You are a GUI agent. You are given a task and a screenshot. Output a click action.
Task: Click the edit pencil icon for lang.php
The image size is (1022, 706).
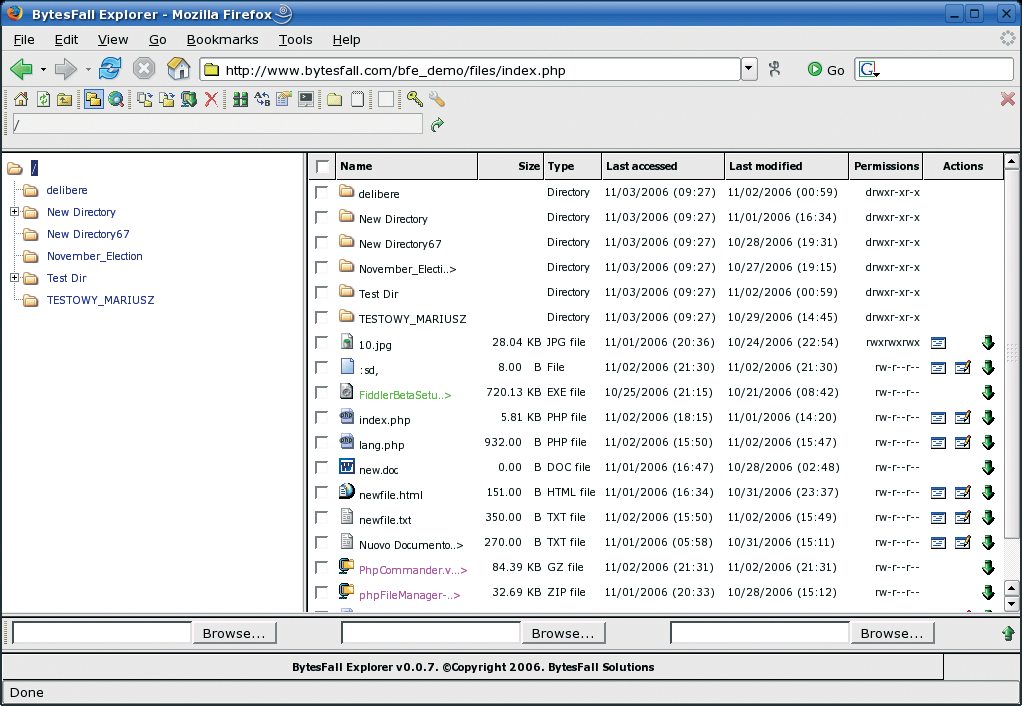click(963, 442)
